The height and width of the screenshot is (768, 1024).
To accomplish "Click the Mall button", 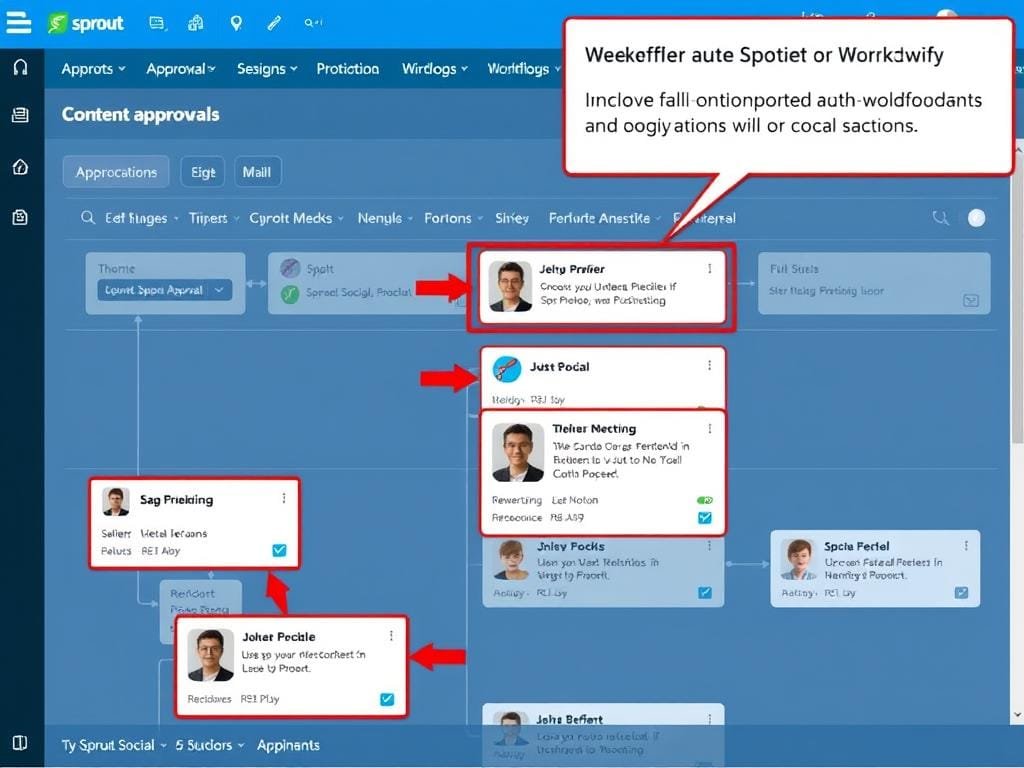I will pos(257,172).
